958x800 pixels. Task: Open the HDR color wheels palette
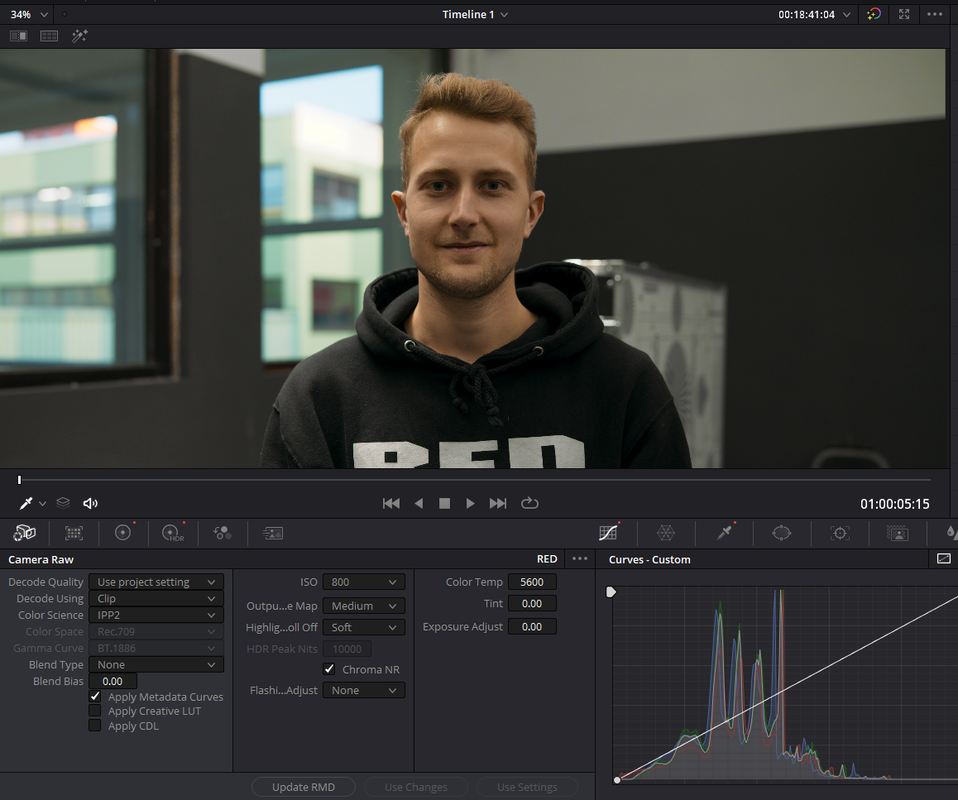click(173, 533)
